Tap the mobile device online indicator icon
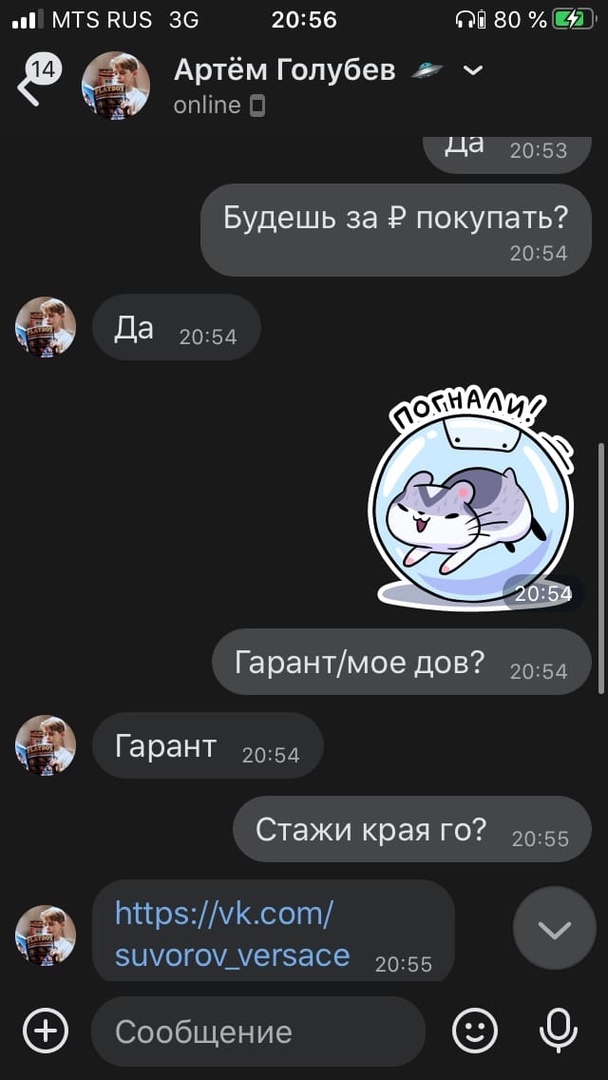Viewport: 608px width, 1080px height. (257, 106)
